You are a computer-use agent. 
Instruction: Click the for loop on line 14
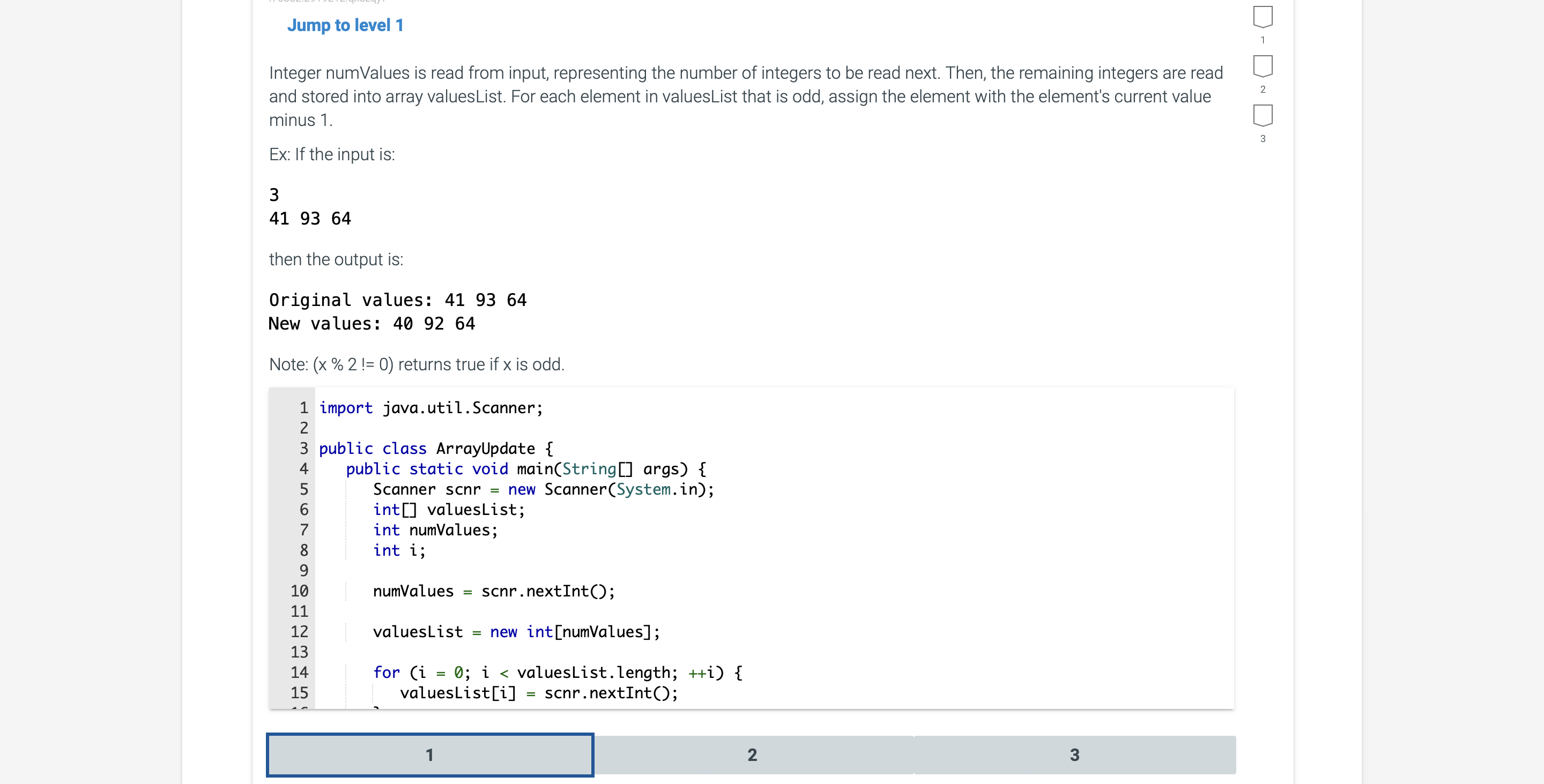[x=558, y=672]
